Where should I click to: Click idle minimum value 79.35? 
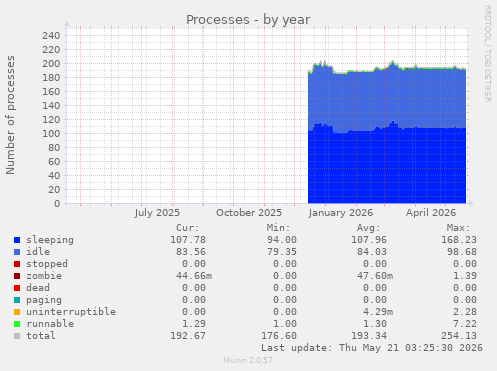point(282,252)
